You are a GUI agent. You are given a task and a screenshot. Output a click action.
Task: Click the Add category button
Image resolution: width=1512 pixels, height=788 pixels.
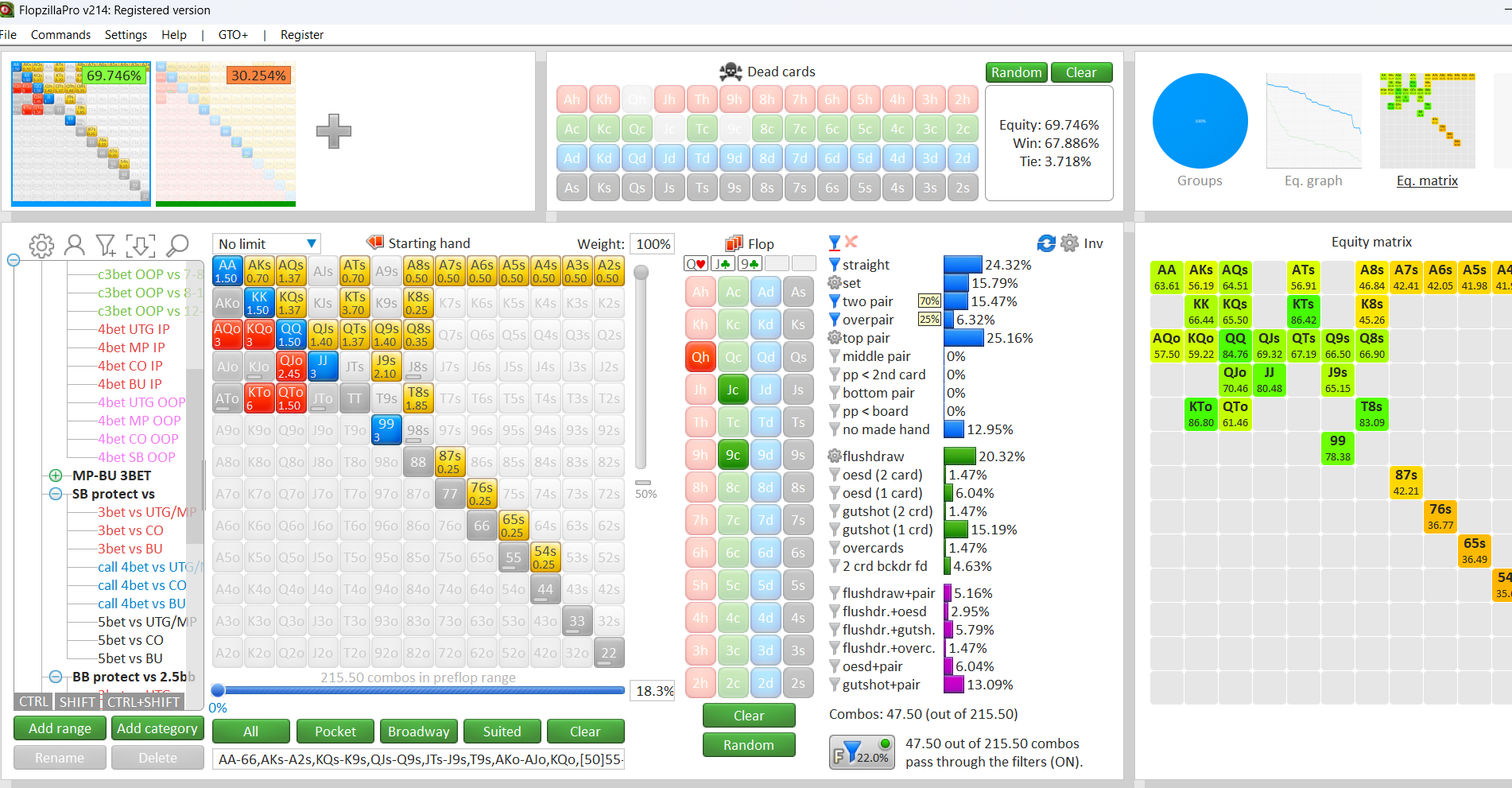tap(157, 728)
